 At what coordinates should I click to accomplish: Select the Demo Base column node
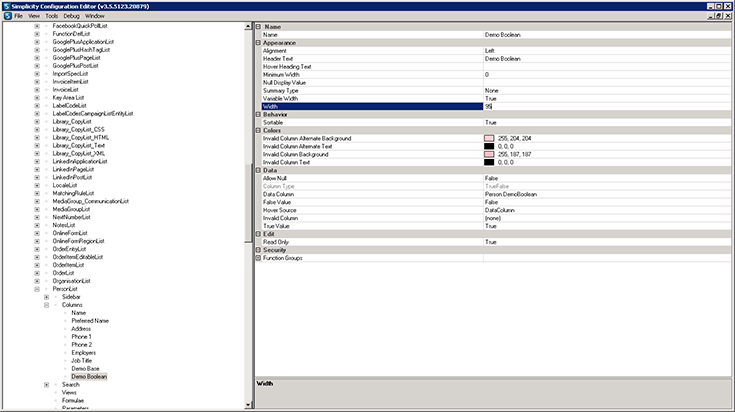pyautogui.click(x=85, y=368)
